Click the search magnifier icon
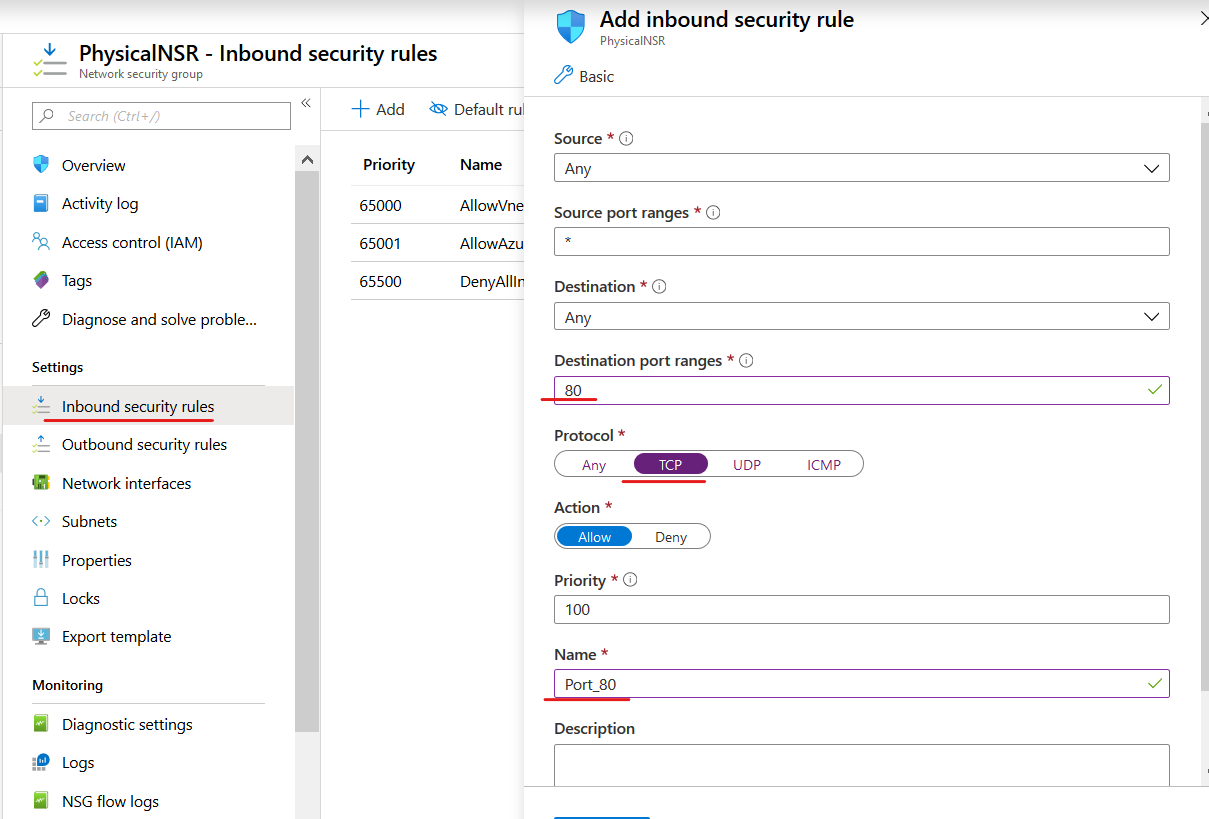The height and width of the screenshot is (819, 1209). (47, 116)
